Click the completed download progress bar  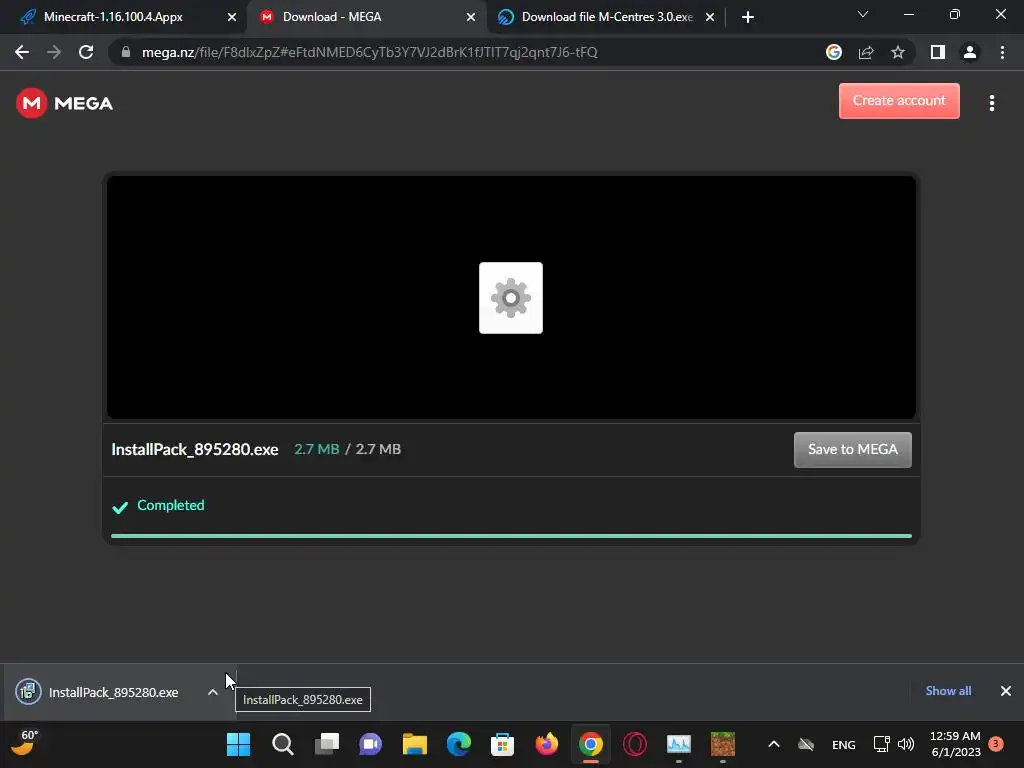(511, 536)
